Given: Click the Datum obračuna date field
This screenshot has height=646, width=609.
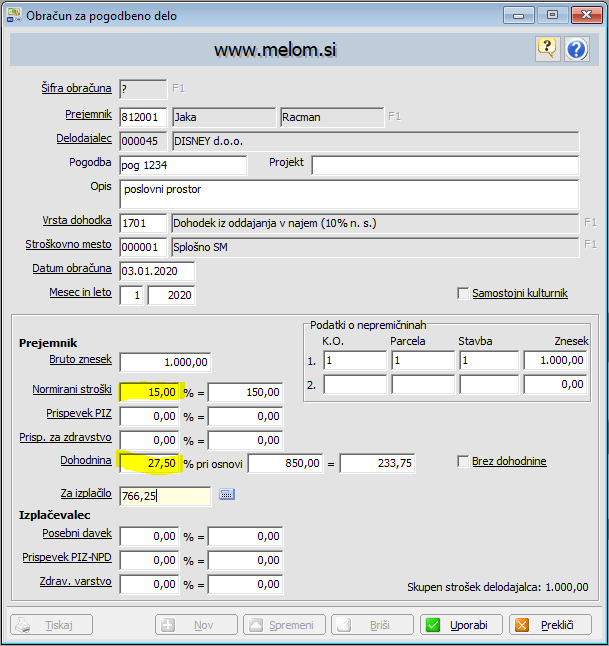Looking at the screenshot, I should (156, 271).
